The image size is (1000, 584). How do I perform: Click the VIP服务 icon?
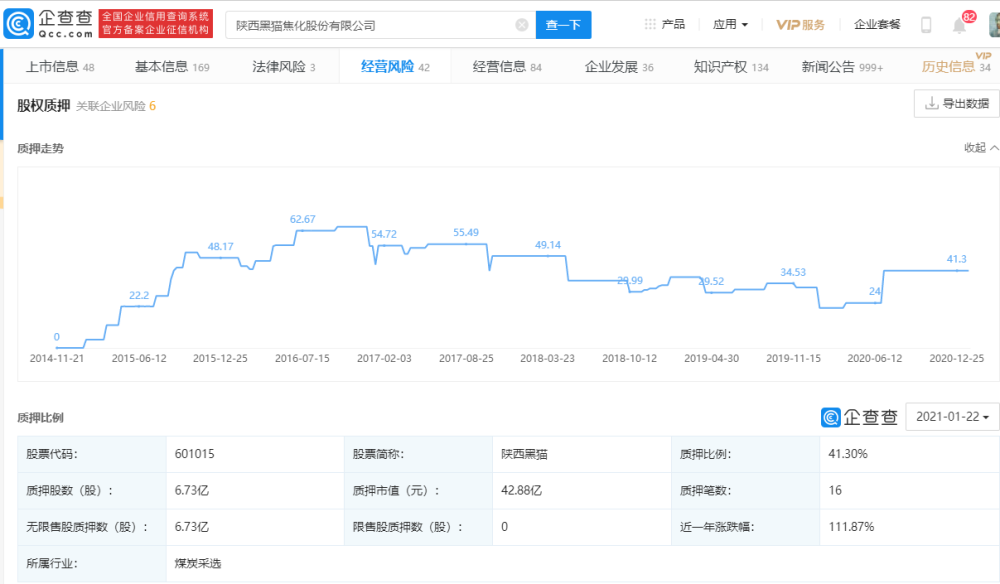(x=800, y=25)
